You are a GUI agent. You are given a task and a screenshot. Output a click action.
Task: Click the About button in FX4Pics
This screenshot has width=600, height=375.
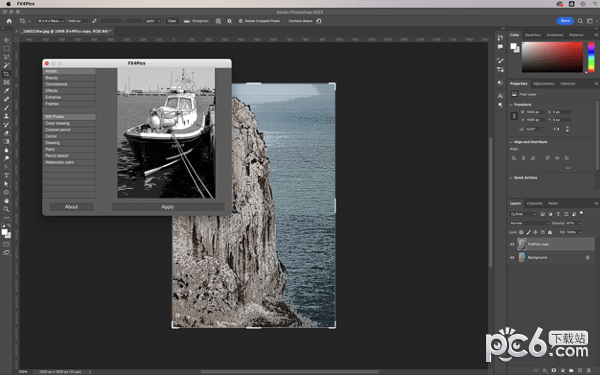[x=71, y=207]
